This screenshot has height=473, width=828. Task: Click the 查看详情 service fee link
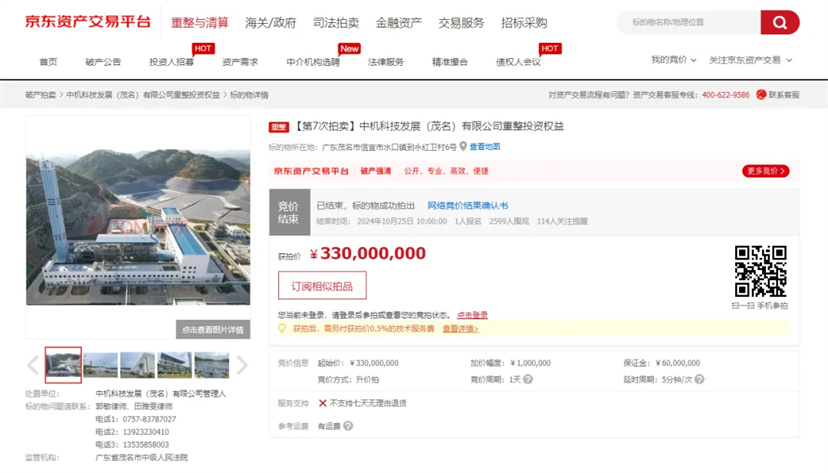pos(460,328)
